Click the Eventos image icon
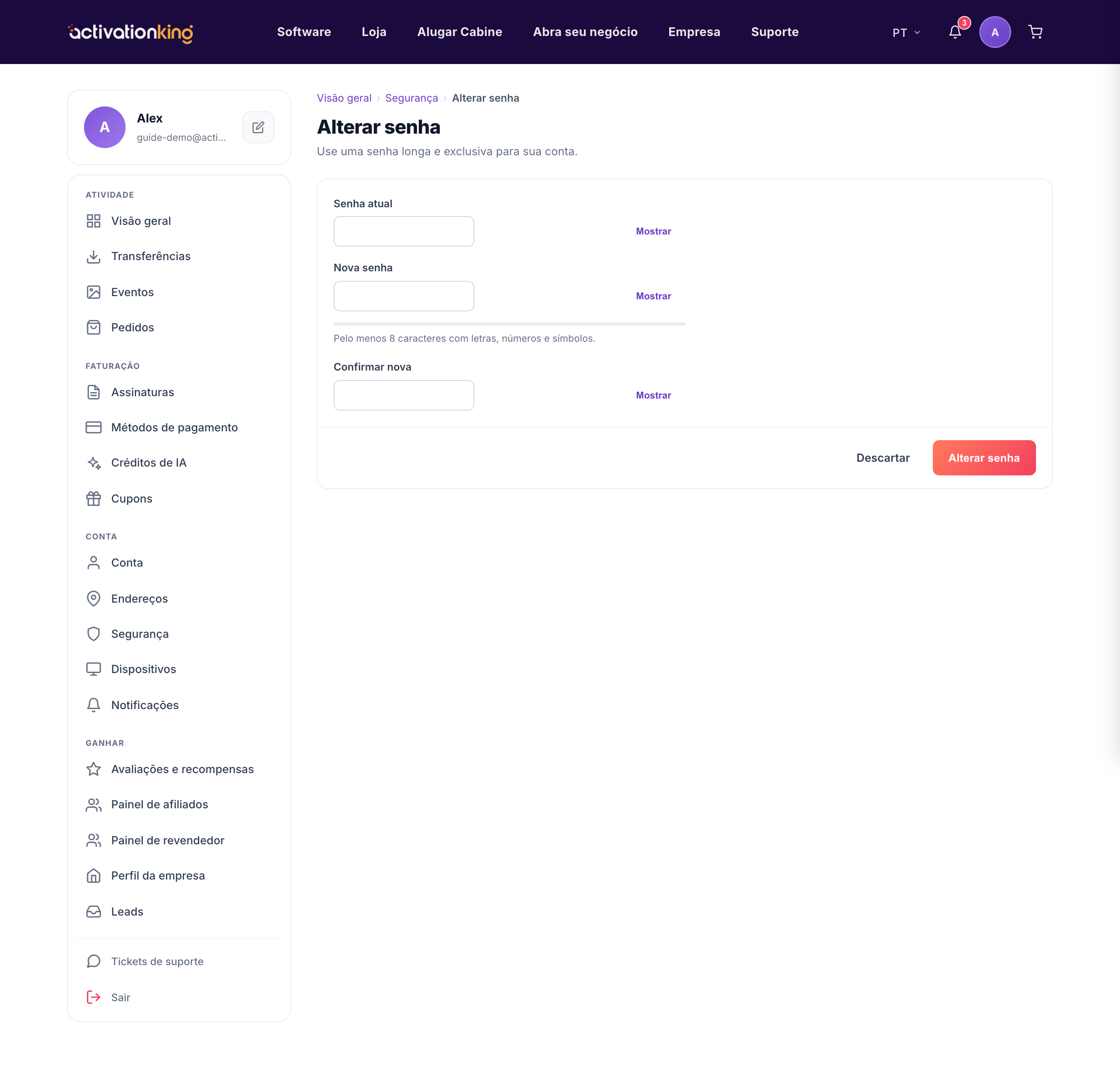This screenshot has height=1070, width=1120. coord(94,292)
